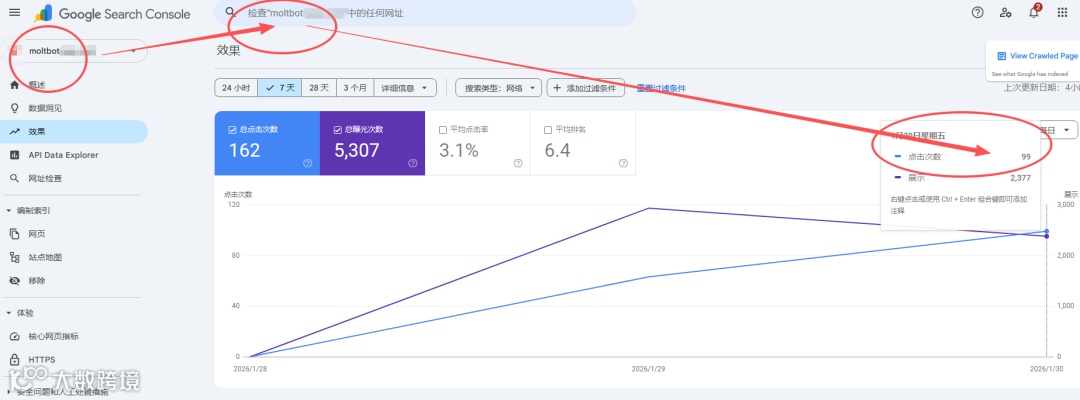The height and width of the screenshot is (400, 1080).
Task: Open 站点地图 in sidebar
Action: click(74, 257)
